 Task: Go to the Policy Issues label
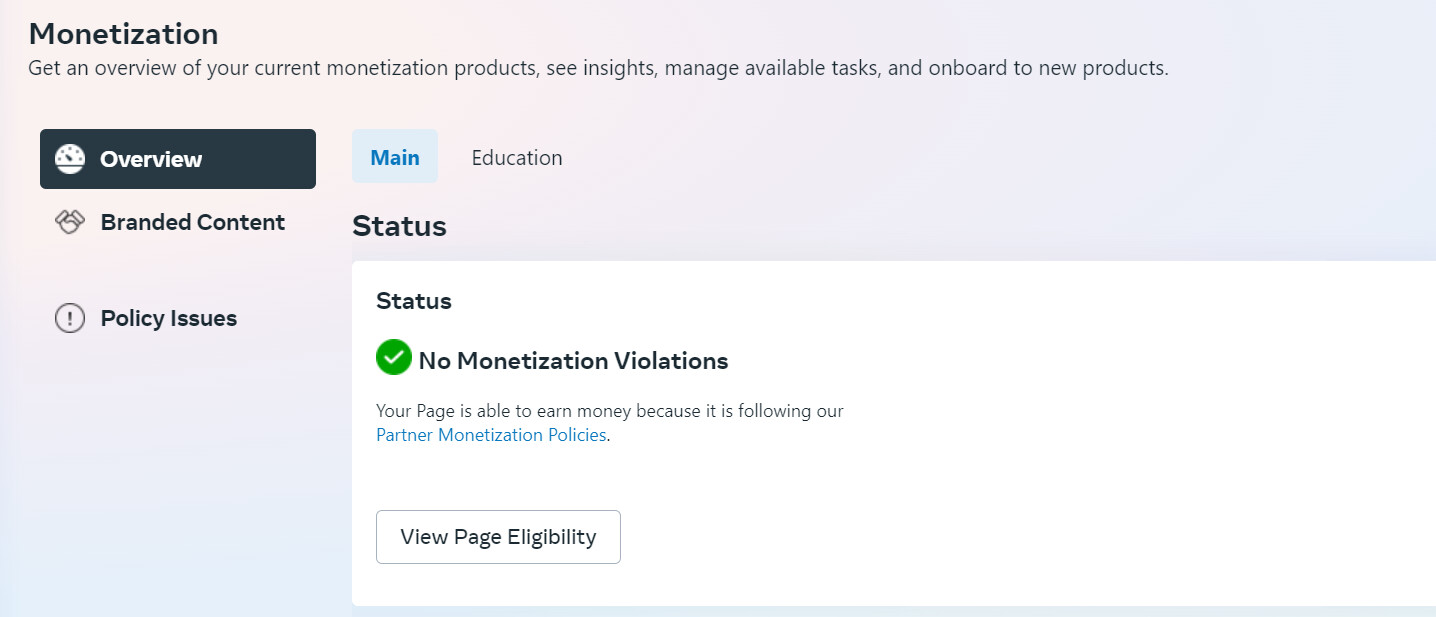point(169,319)
